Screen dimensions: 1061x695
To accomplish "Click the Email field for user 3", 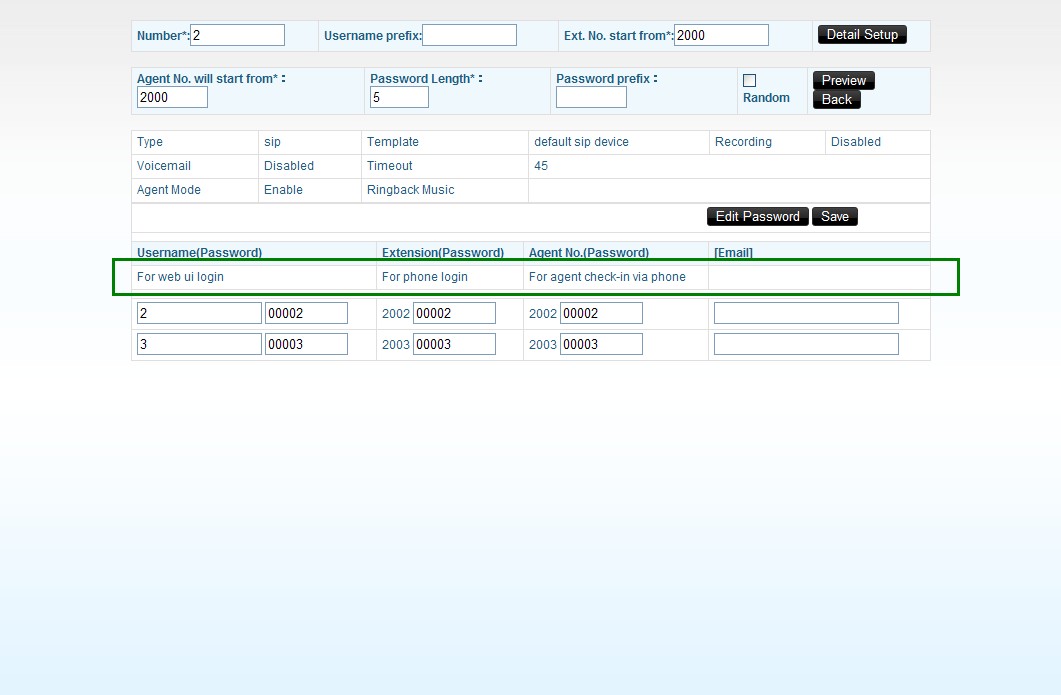I will pyautogui.click(x=806, y=344).
